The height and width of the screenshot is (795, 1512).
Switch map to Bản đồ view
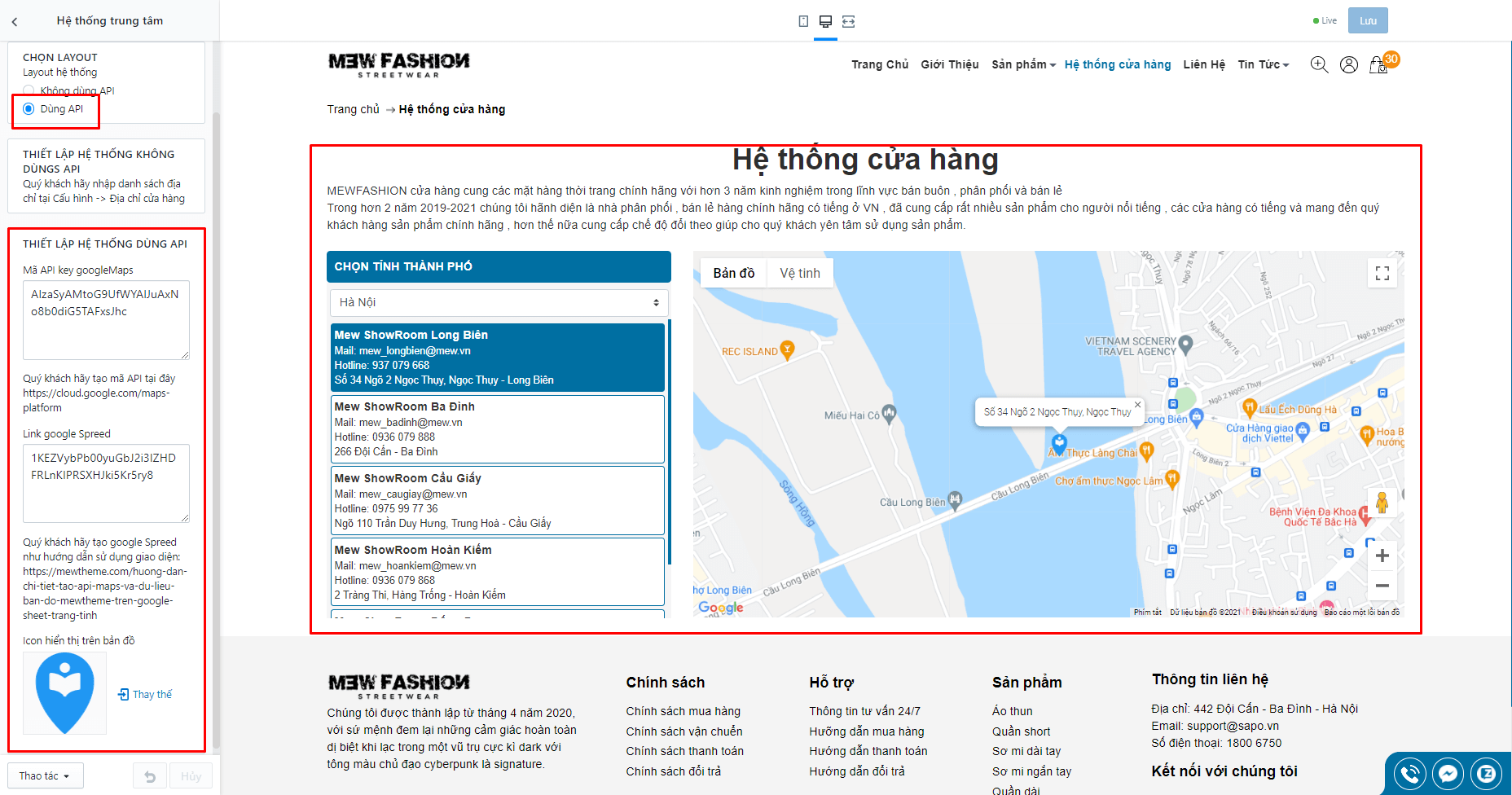pyautogui.click(x=734, y=273)
